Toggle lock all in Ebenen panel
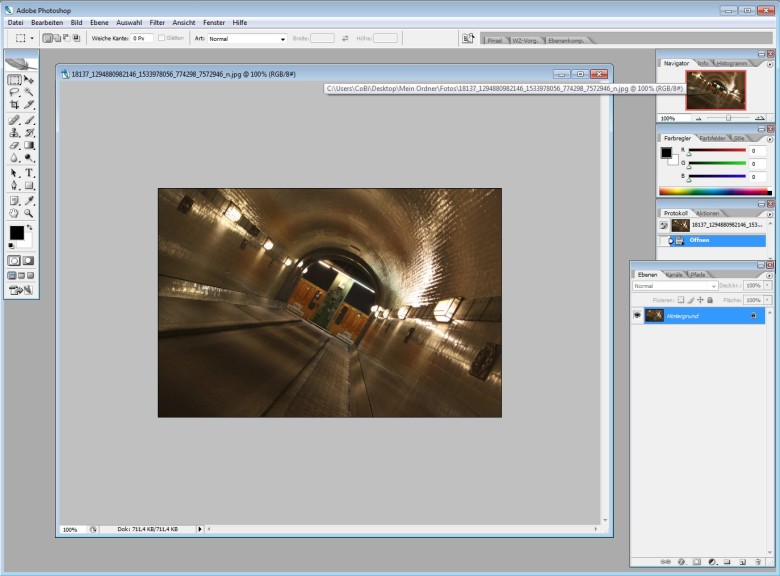Viewport: 780px width, 576px height. (710, 300)
